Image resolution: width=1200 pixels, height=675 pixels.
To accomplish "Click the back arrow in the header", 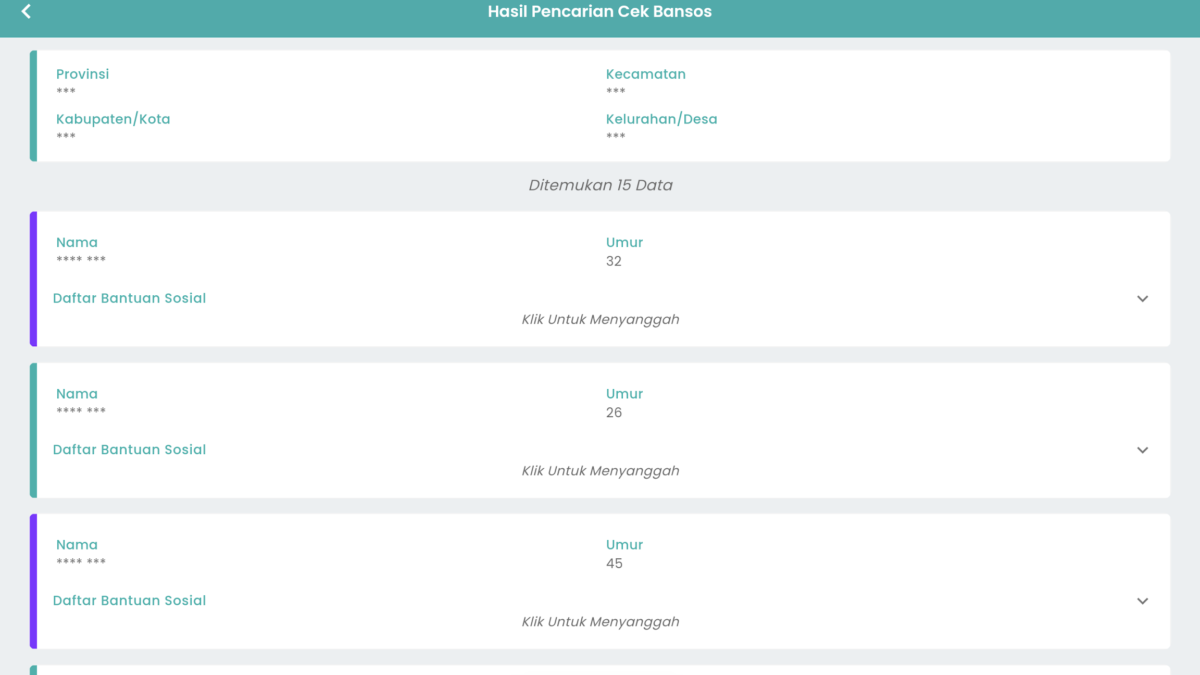I will click(26, 12).
